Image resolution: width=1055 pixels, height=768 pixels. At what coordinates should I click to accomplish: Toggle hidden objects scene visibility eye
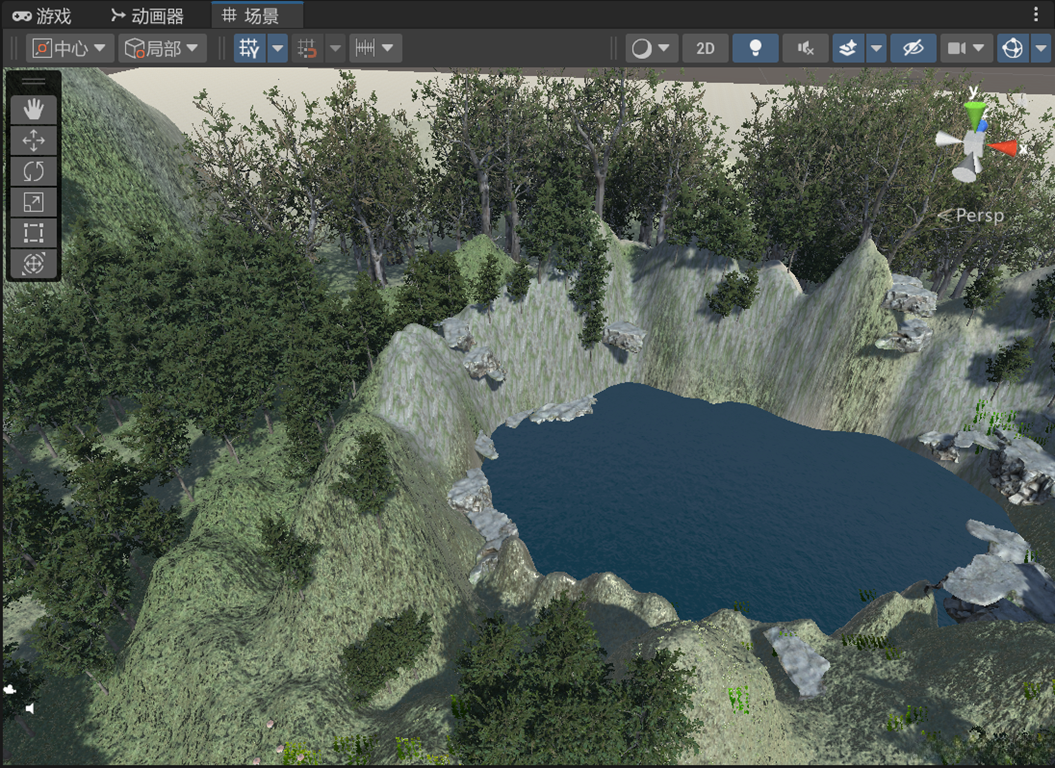tap(912, 48)
